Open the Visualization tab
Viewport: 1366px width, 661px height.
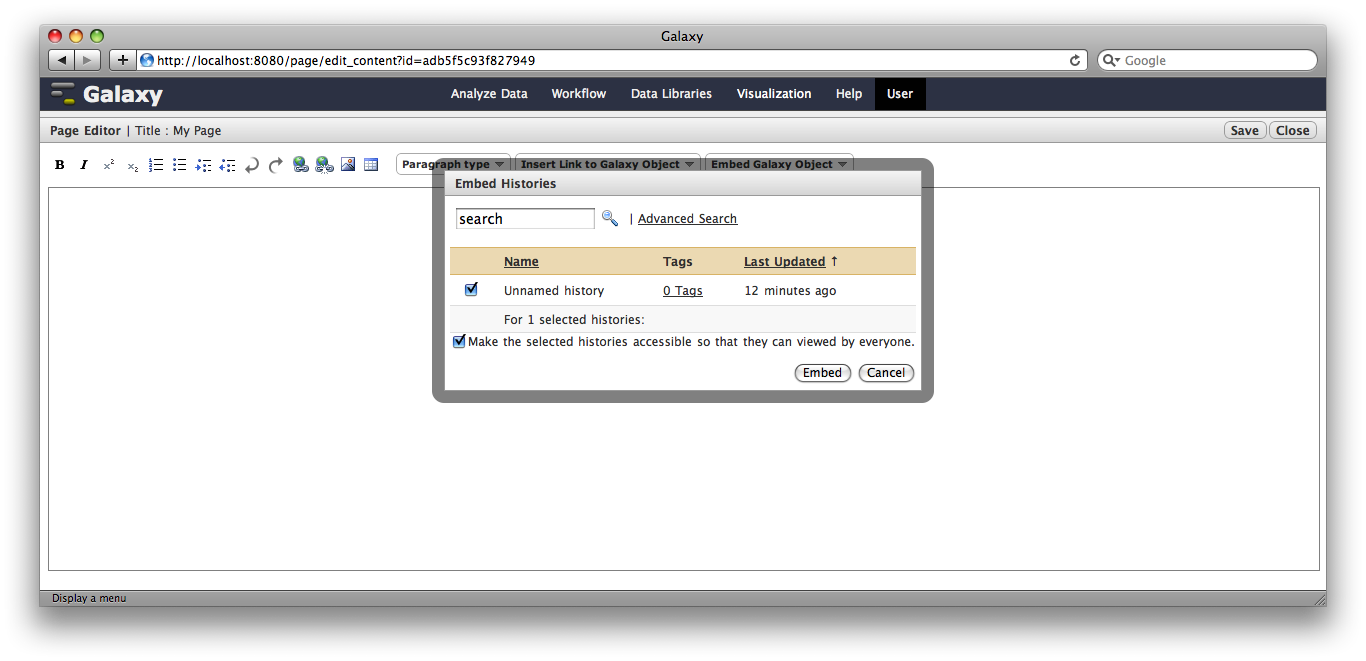pos(774,94)
